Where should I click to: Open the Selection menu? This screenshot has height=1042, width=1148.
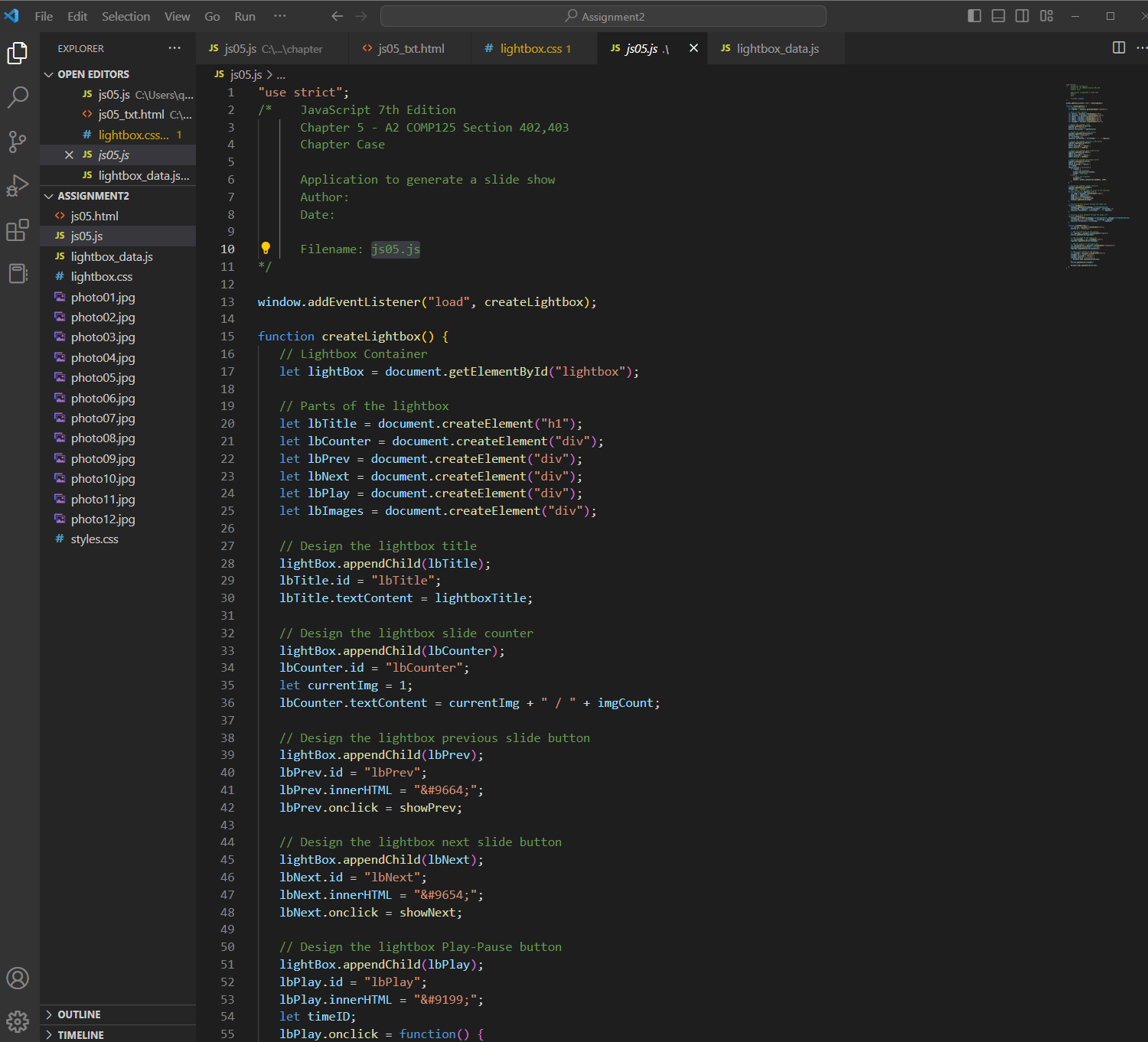coord(126,16)
